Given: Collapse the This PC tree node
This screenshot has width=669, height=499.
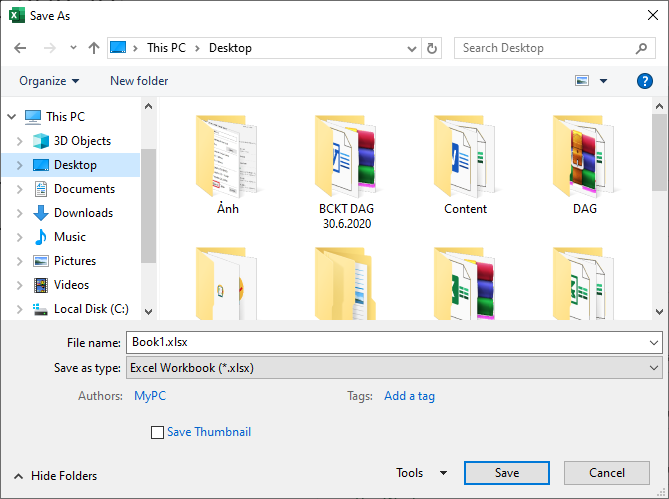Looking at the screenshot, I should (12, 116).
